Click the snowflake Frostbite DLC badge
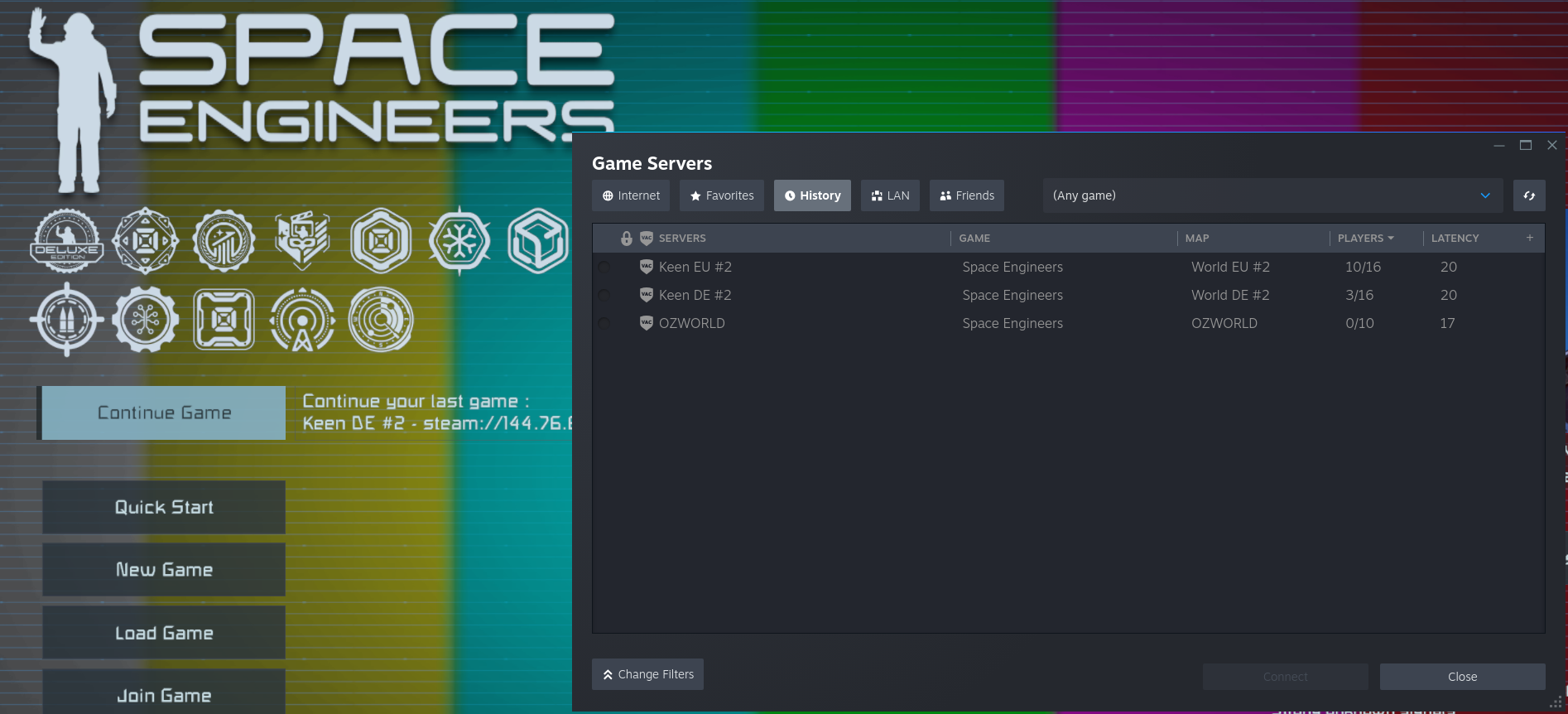This screenshot has width=1568, height=714. [459, 241]
